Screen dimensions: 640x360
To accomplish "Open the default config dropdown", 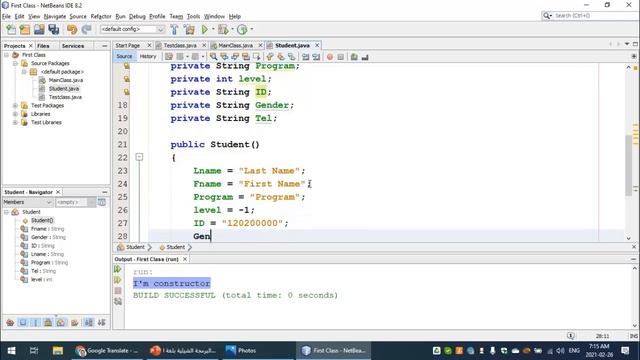I will 133,29.
